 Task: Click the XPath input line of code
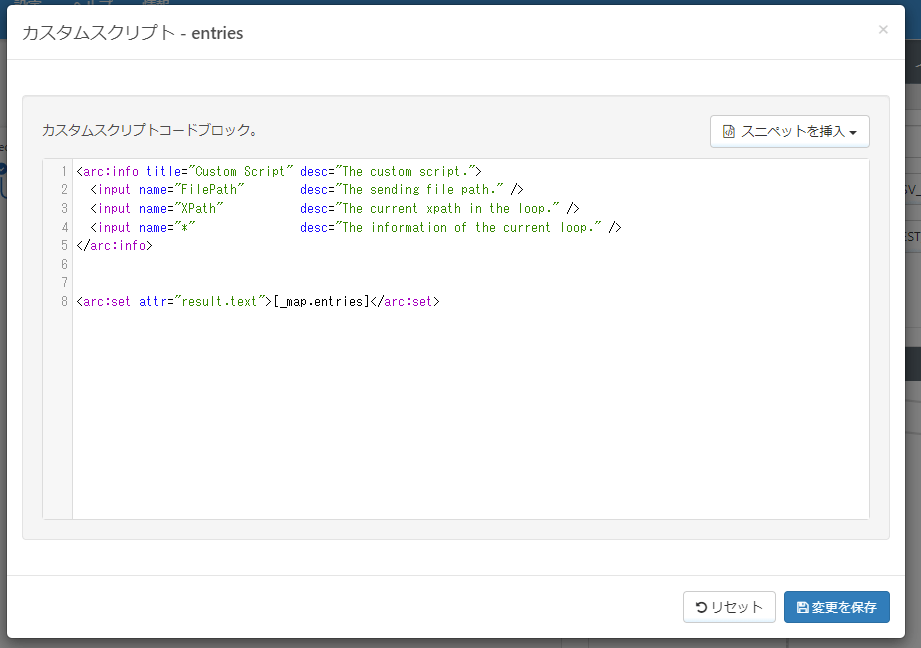point(328,209)
